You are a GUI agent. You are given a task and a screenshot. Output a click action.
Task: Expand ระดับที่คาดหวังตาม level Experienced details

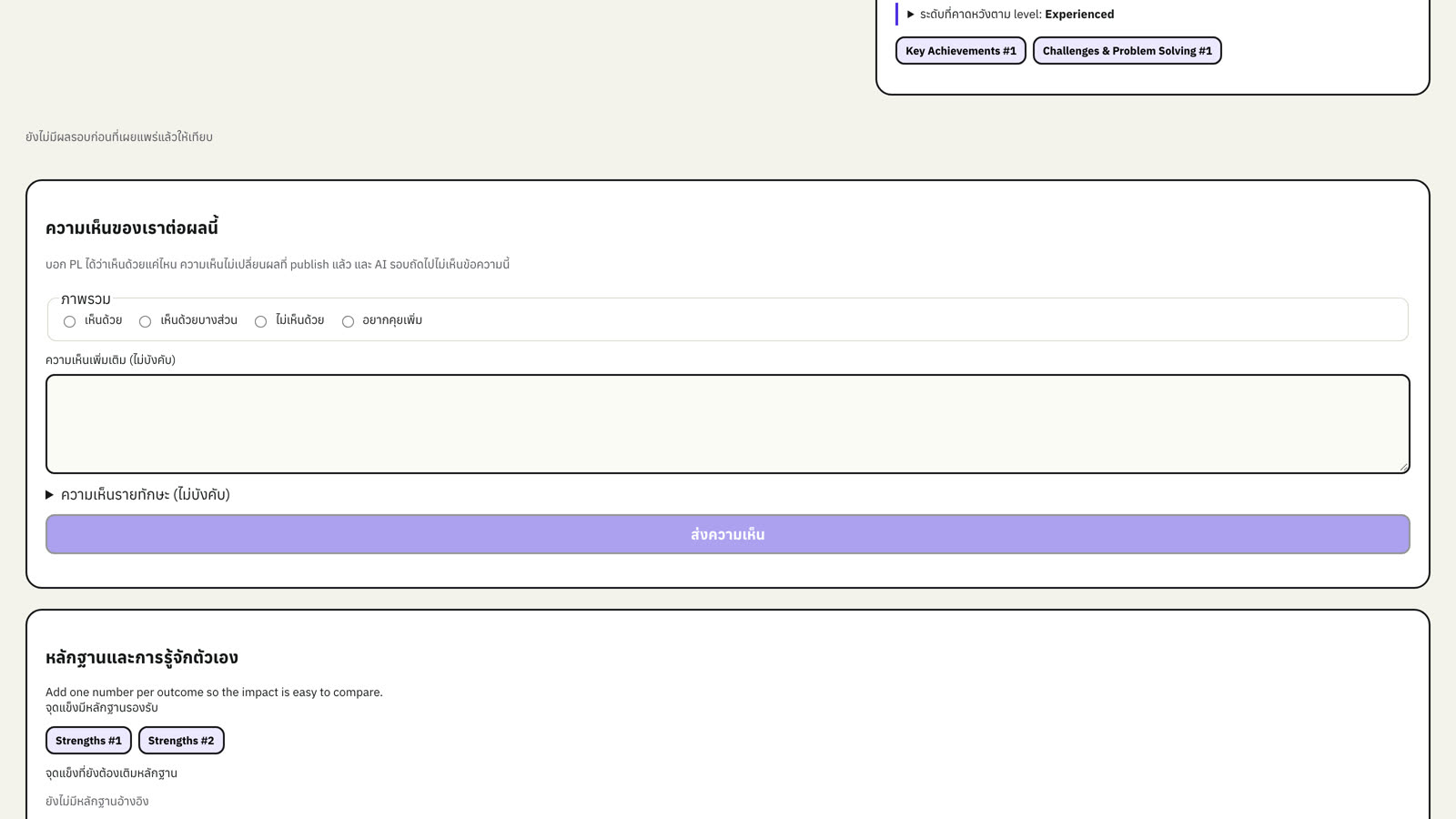coord(1010,15)
